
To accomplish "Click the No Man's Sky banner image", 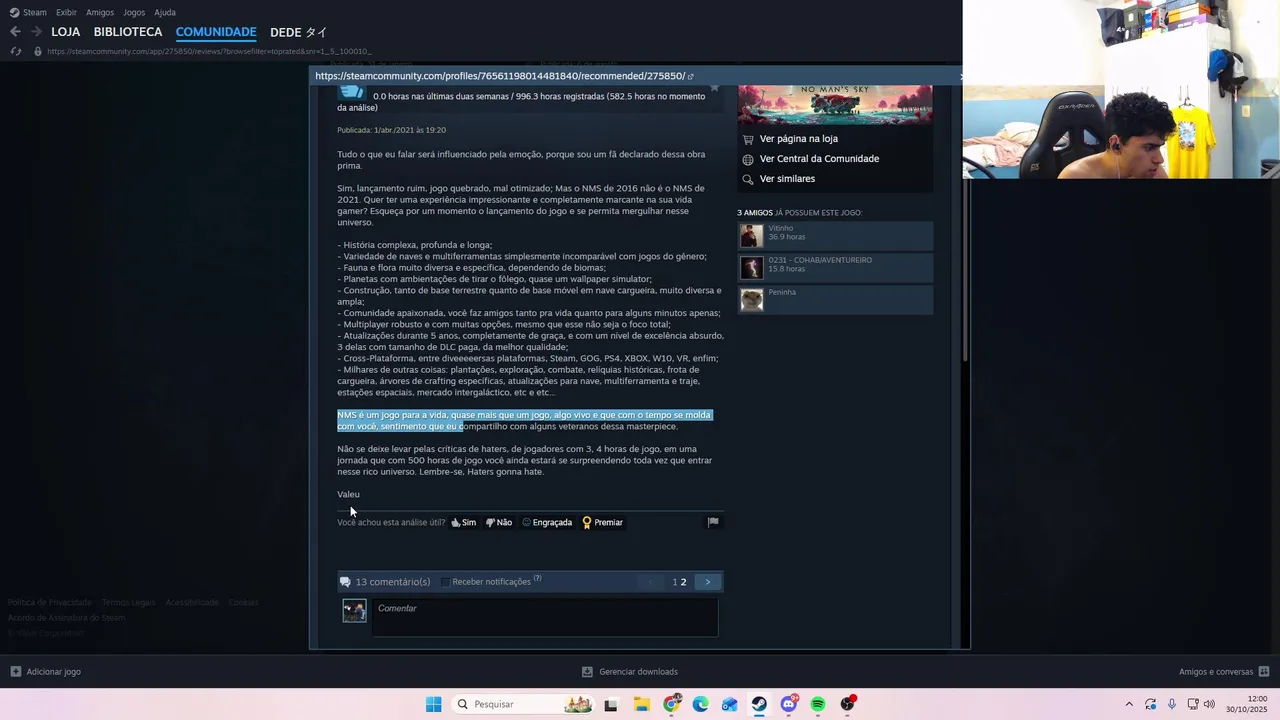I will [835, 104].
